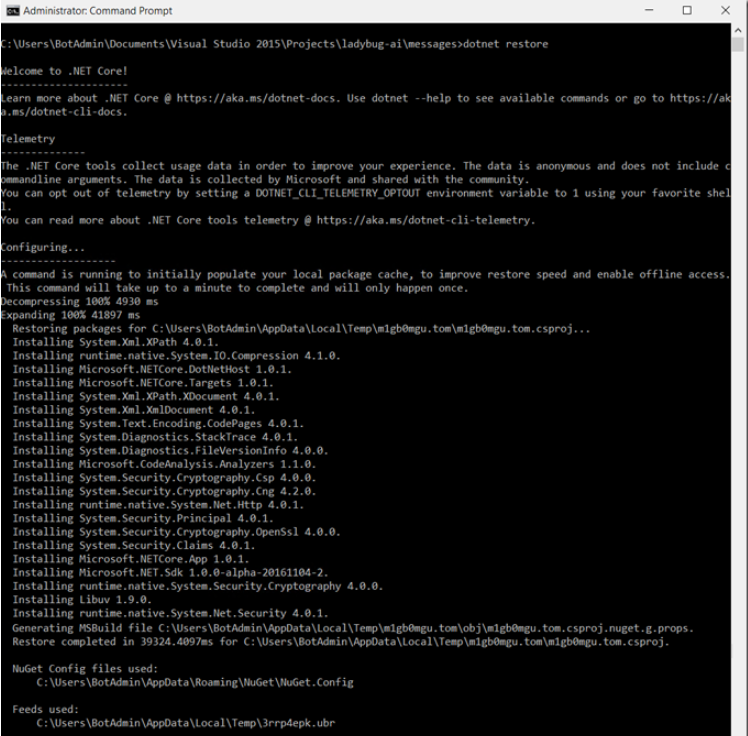Click the scrollbar up arrow
Image resolution: width=748 pixels, height=736 pixels.
(738, 30)
